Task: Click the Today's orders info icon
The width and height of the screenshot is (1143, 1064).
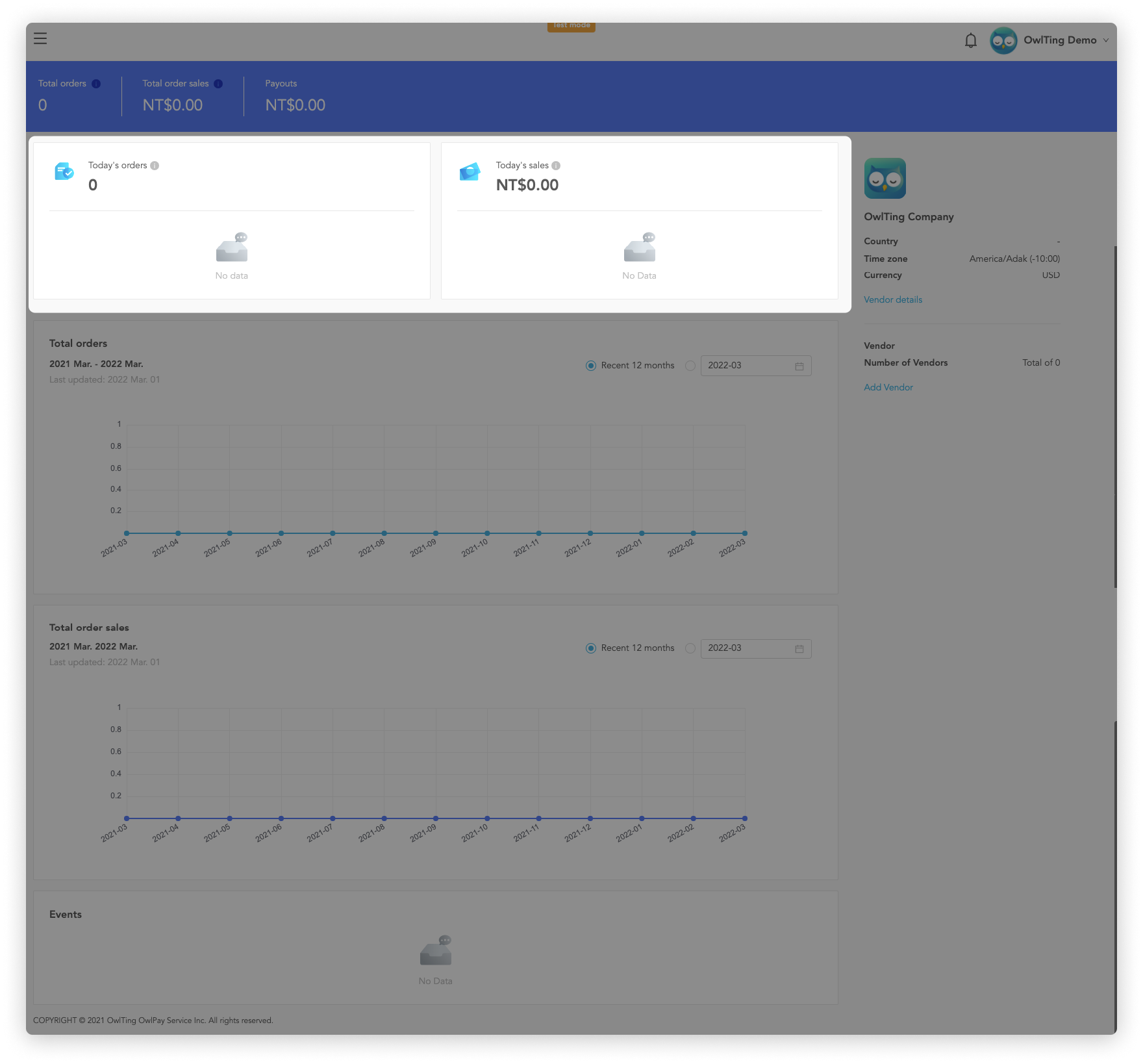Action: tap(155, 166)
